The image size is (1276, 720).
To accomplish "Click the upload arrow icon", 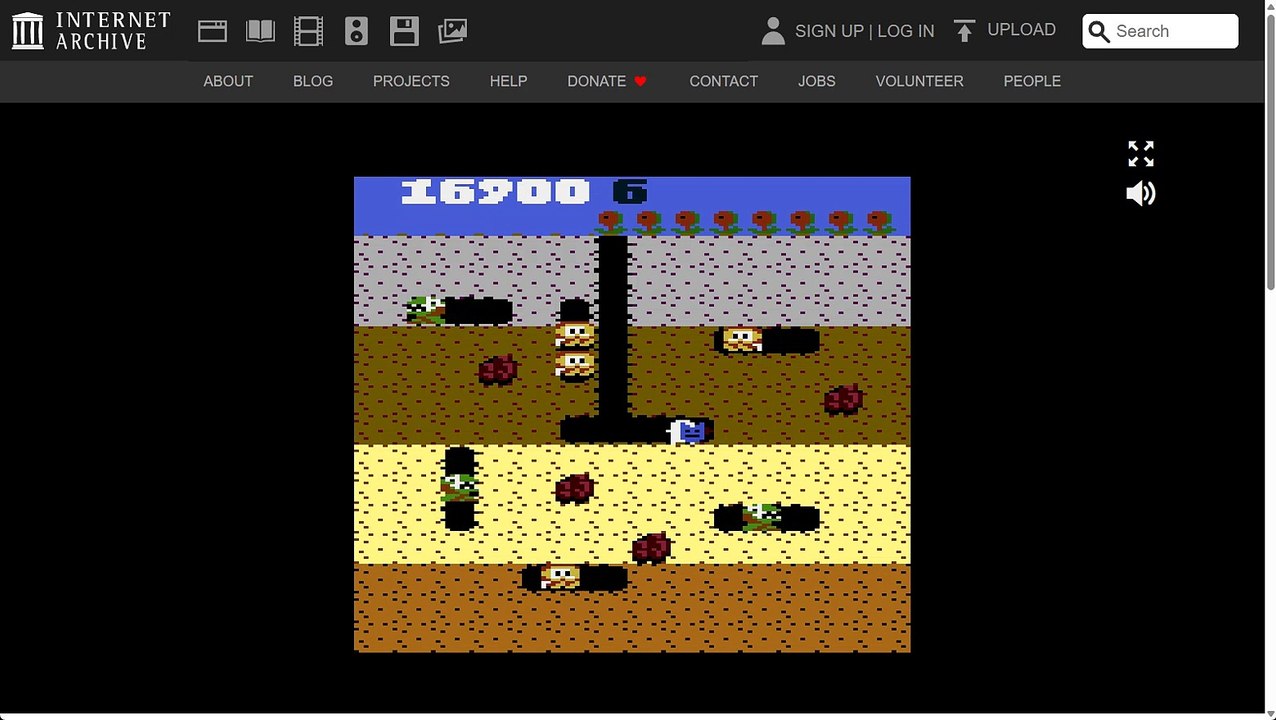I will tap(964, 31).
